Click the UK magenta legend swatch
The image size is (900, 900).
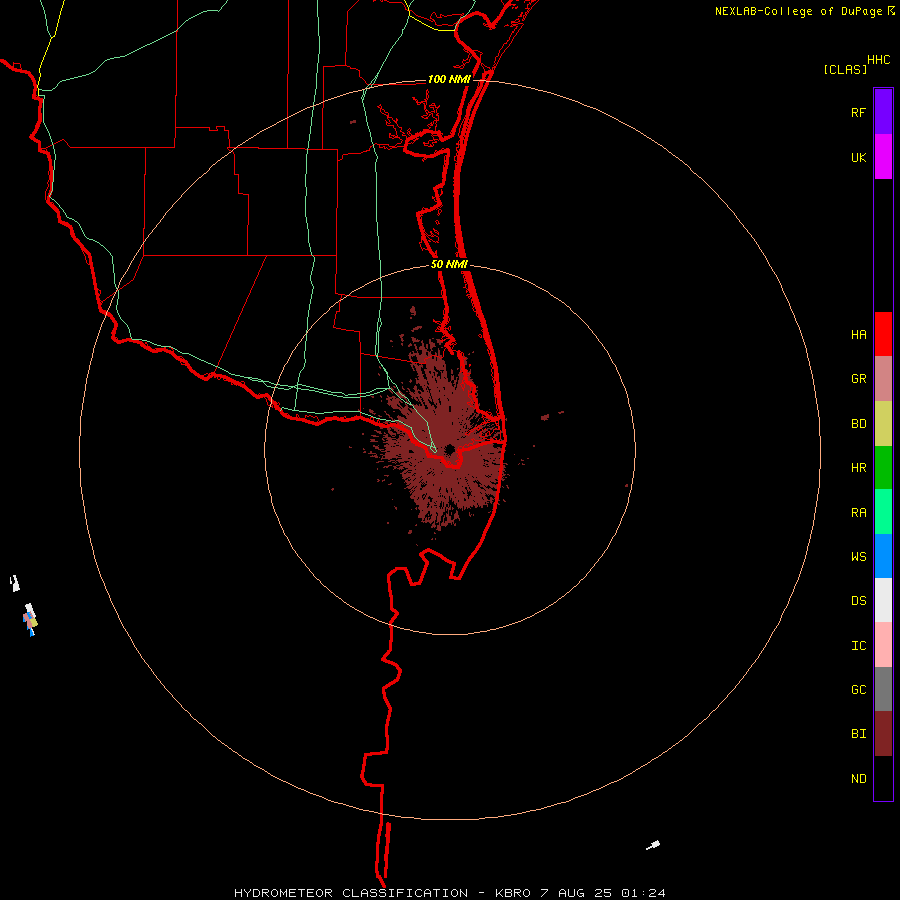(x=883, y=157)
